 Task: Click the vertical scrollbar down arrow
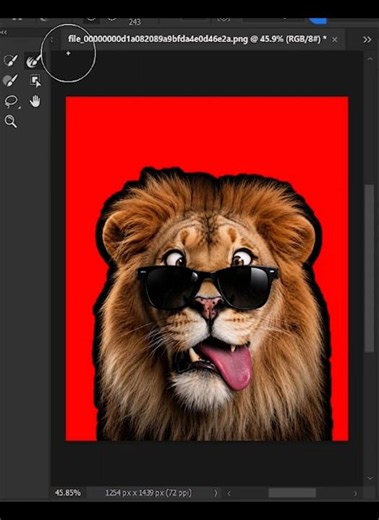(370, 478)
